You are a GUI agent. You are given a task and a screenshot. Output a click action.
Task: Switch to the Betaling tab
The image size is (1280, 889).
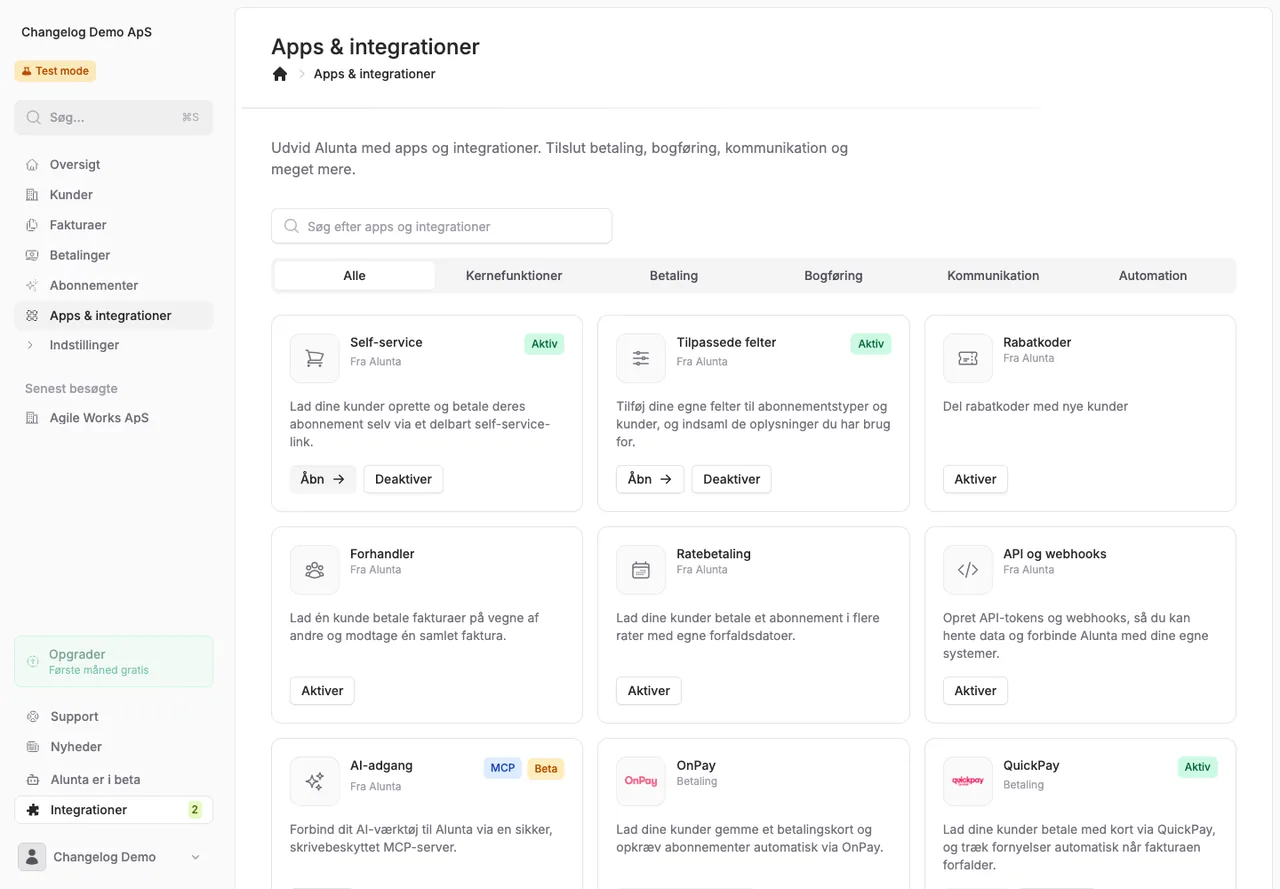pyautogui.click(x=674, y=276)
